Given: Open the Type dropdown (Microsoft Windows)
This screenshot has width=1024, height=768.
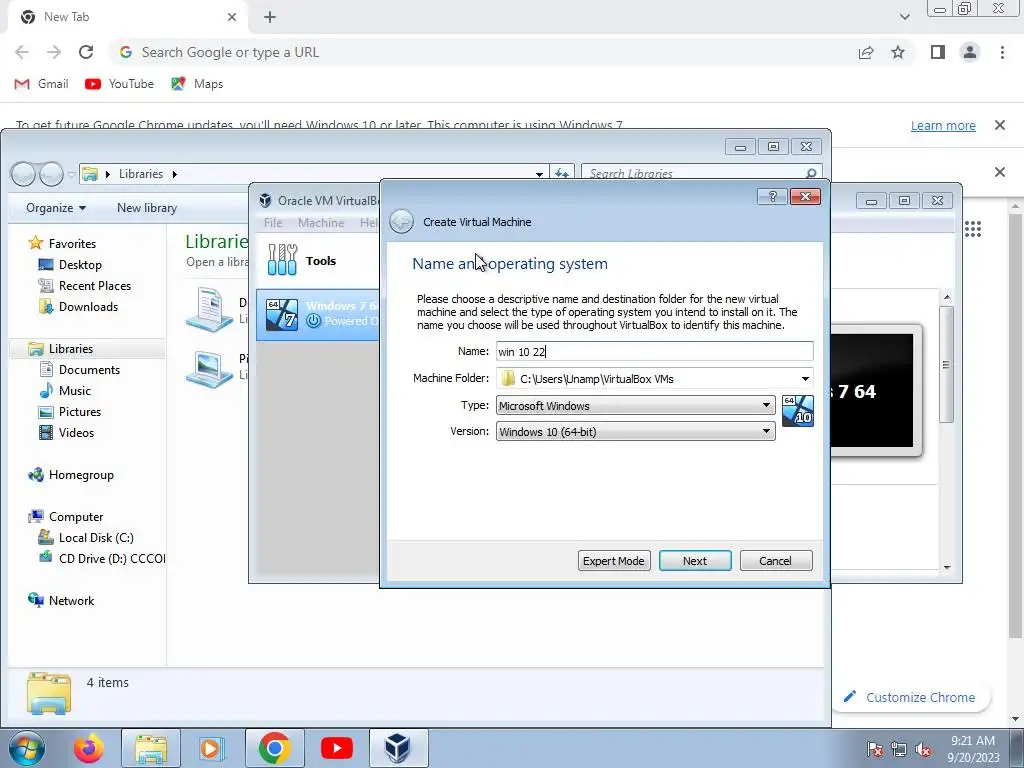Looking at the screenshot, I should [x=635, y=406].
